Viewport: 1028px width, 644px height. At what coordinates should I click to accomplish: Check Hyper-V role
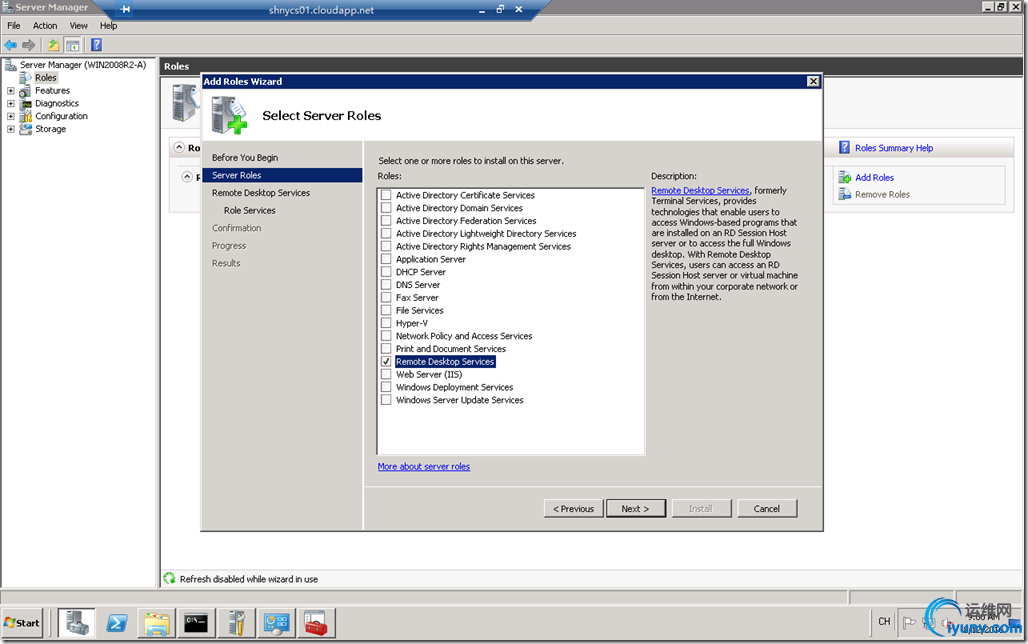click(386, 323)
